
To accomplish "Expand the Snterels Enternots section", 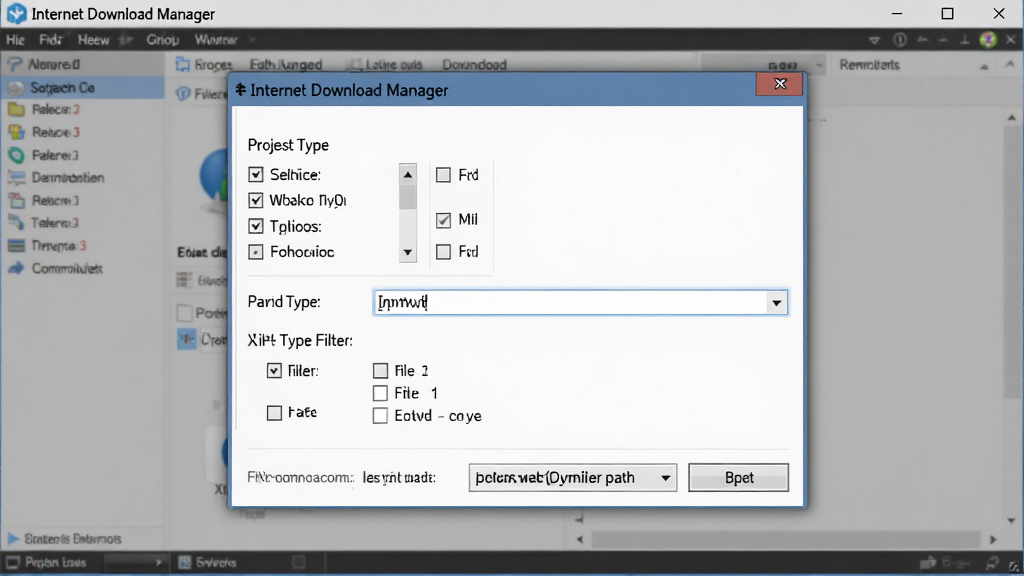I will pyautogui.click(x=13, y=539).
